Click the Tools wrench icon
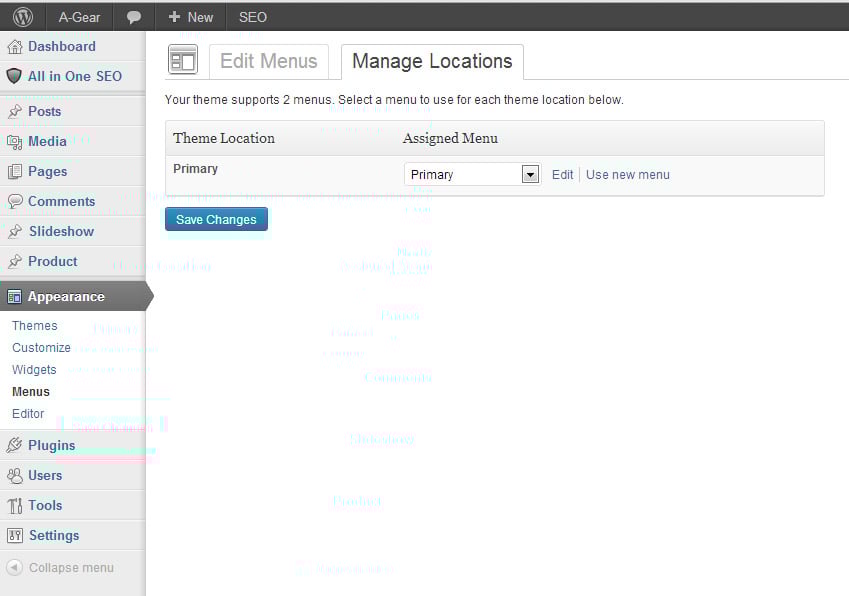 click(x=14, y=506)
